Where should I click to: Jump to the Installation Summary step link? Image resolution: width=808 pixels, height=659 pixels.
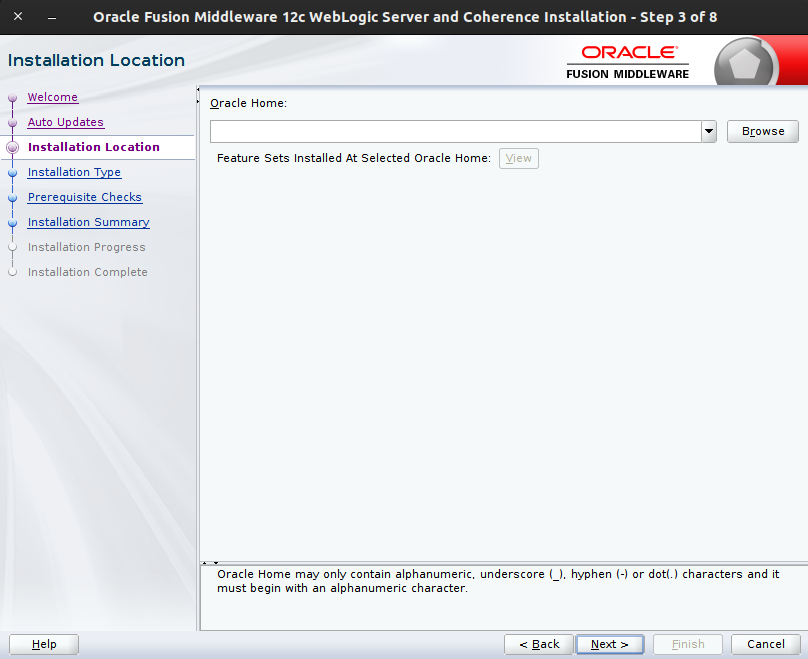coord(88,222)
